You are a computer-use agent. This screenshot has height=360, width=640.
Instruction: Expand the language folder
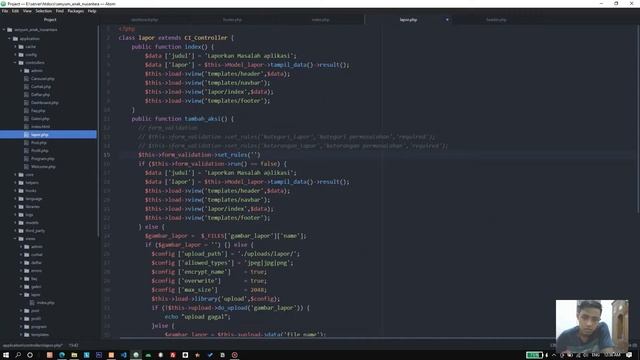(16, 199)
